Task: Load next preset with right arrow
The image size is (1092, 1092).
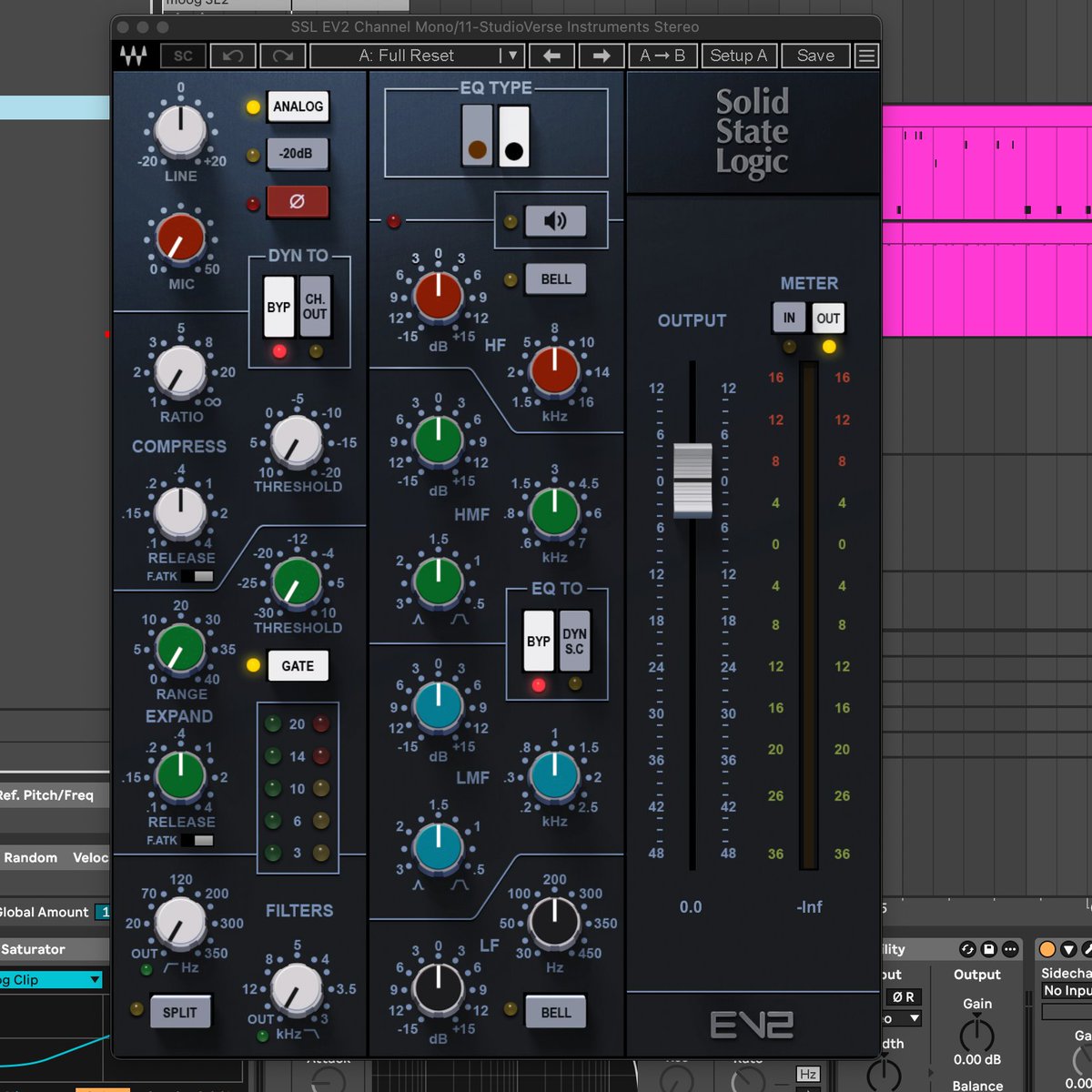Action: pyautogui.click(x=602, y=56)
